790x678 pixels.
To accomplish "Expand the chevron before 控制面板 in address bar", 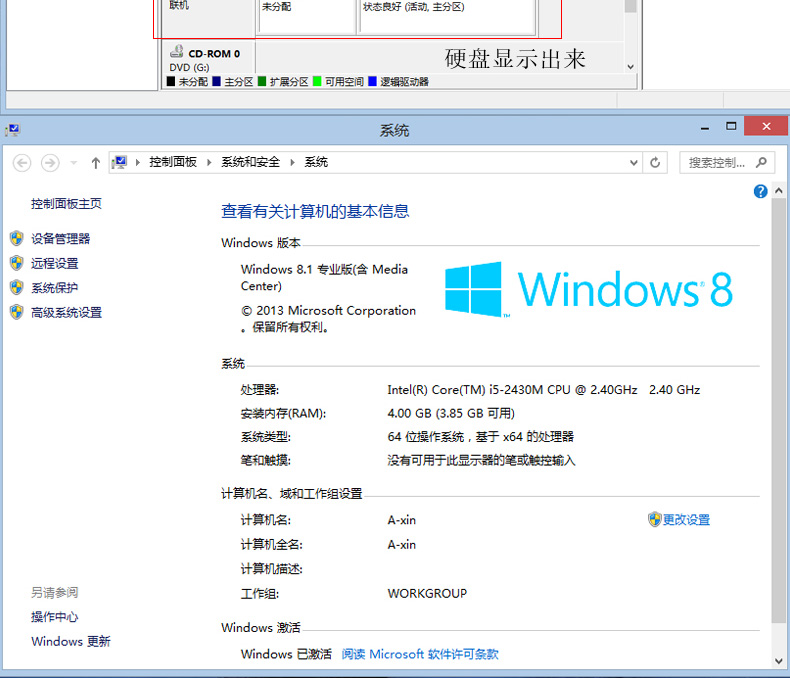I will [x=138, y=162].
